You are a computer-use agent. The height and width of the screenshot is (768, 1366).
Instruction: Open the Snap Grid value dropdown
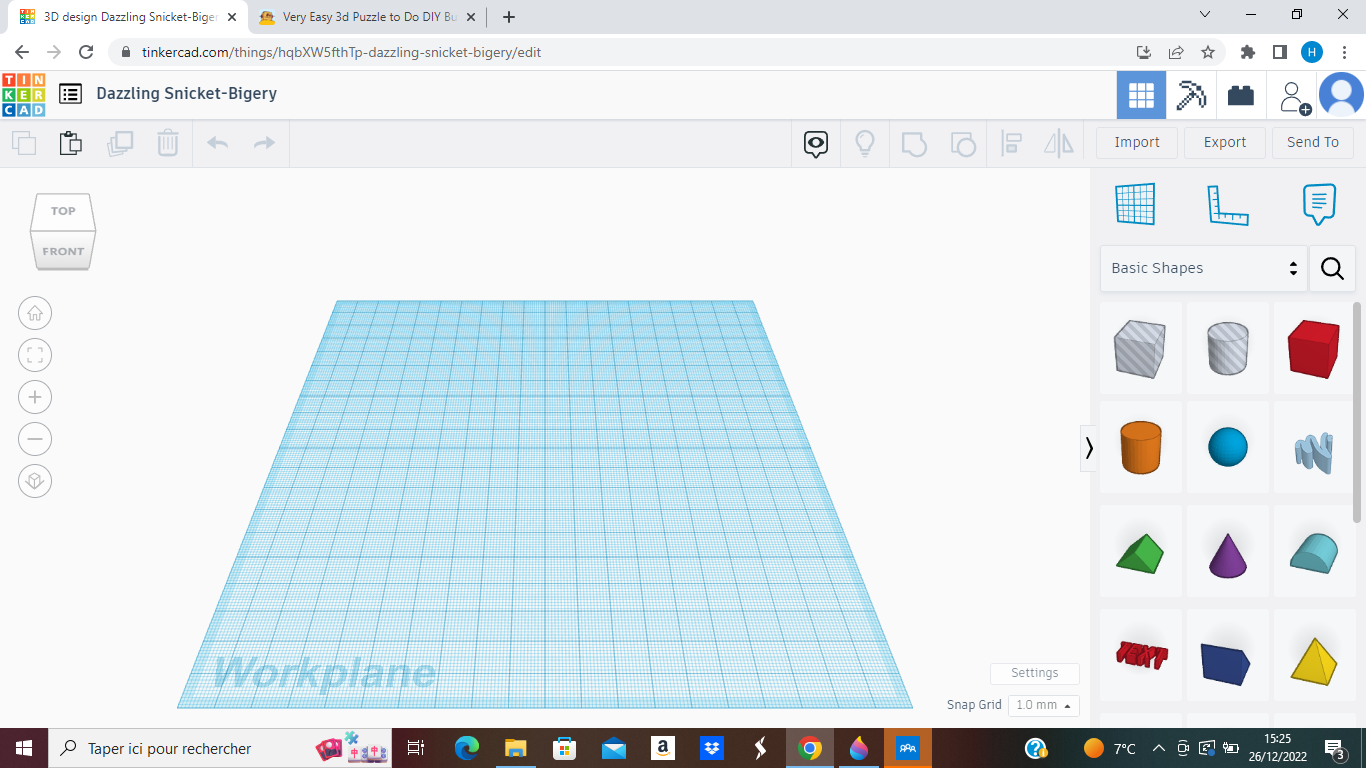click(1043, 705)
